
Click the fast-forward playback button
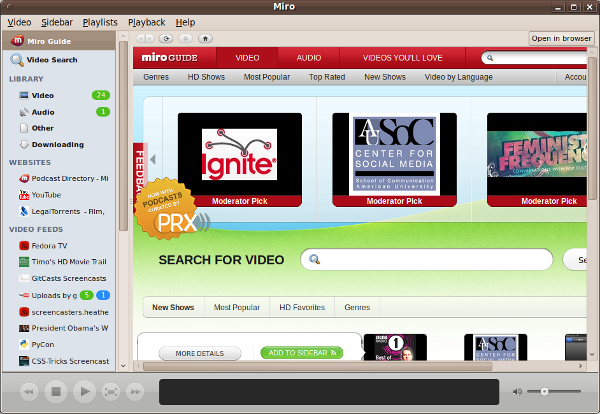pos(135,391)
